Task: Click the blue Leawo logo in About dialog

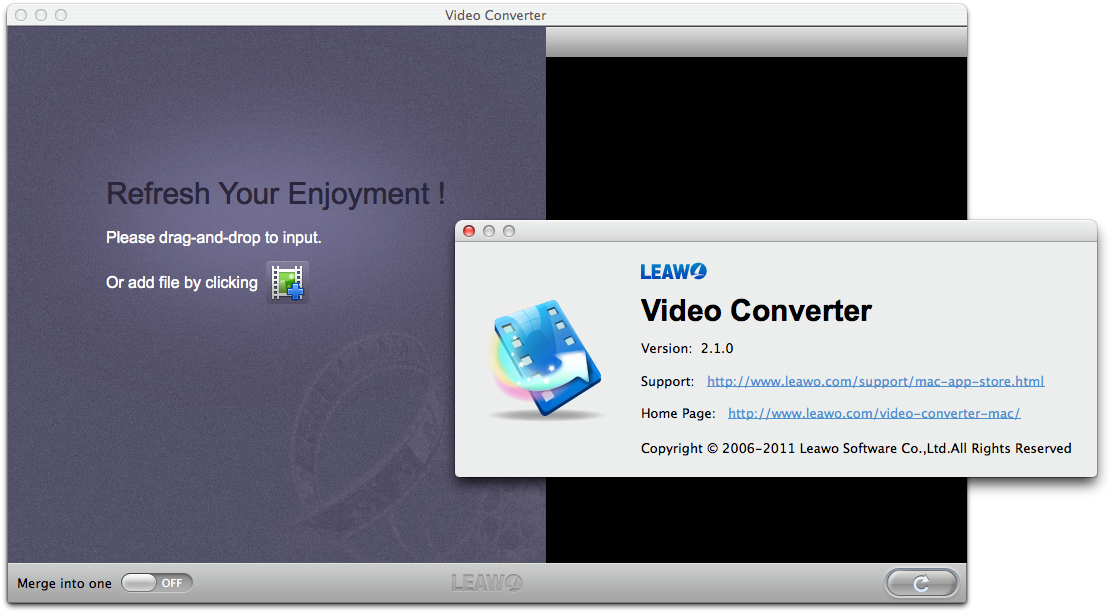Action: (674, 271)
